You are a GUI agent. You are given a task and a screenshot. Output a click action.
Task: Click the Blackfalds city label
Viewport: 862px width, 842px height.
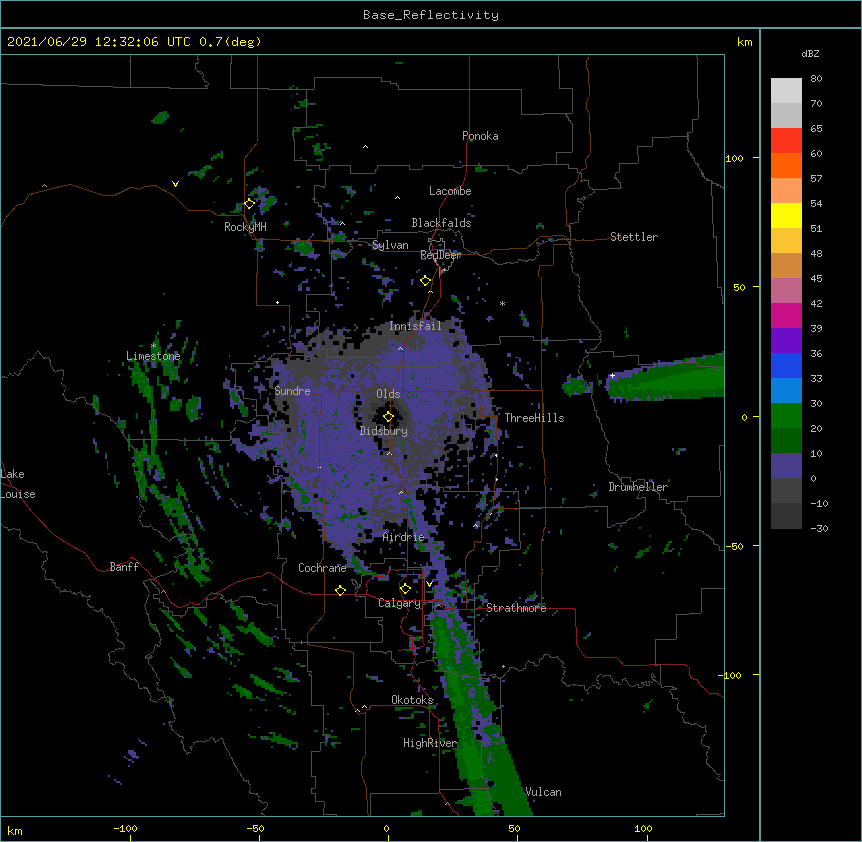tap(441, 223)
